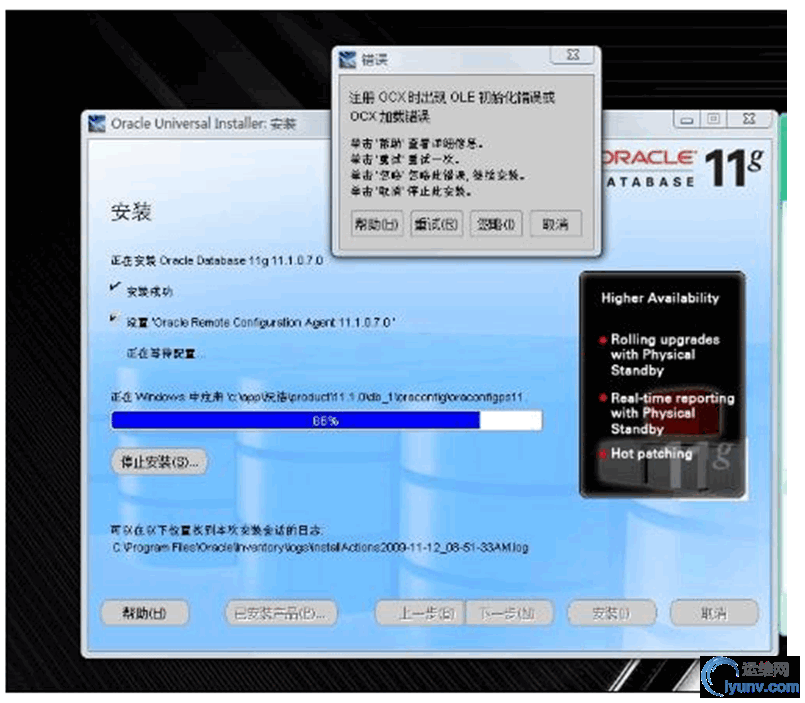Click 上一步(B) back button

pos(420,613)
